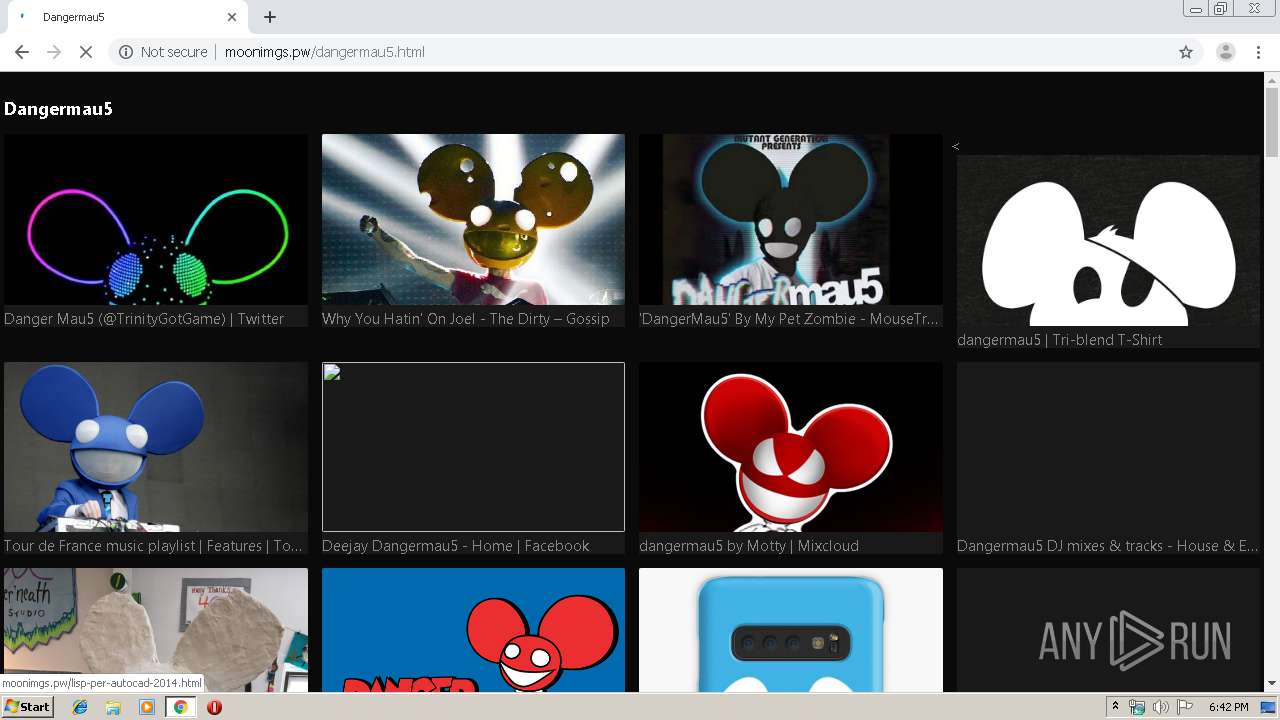Open the red mau5head Mixcloud image

tap(790, 447)
